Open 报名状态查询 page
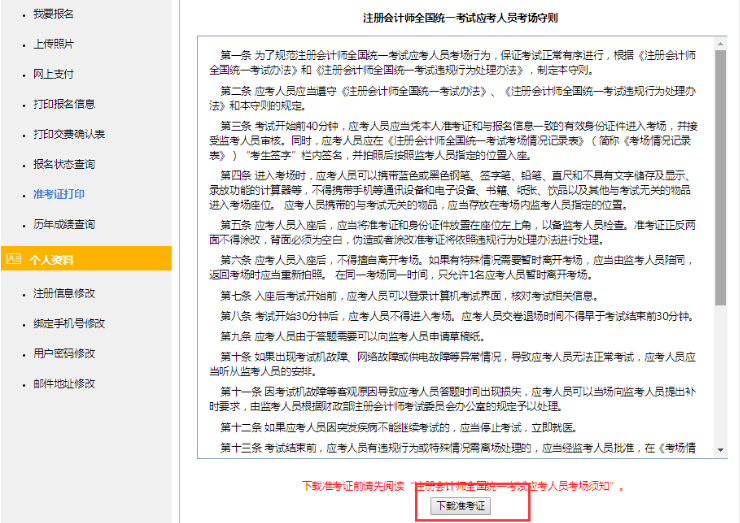The width and height of the screenshot is (740, 523). [x=64, y=164]
